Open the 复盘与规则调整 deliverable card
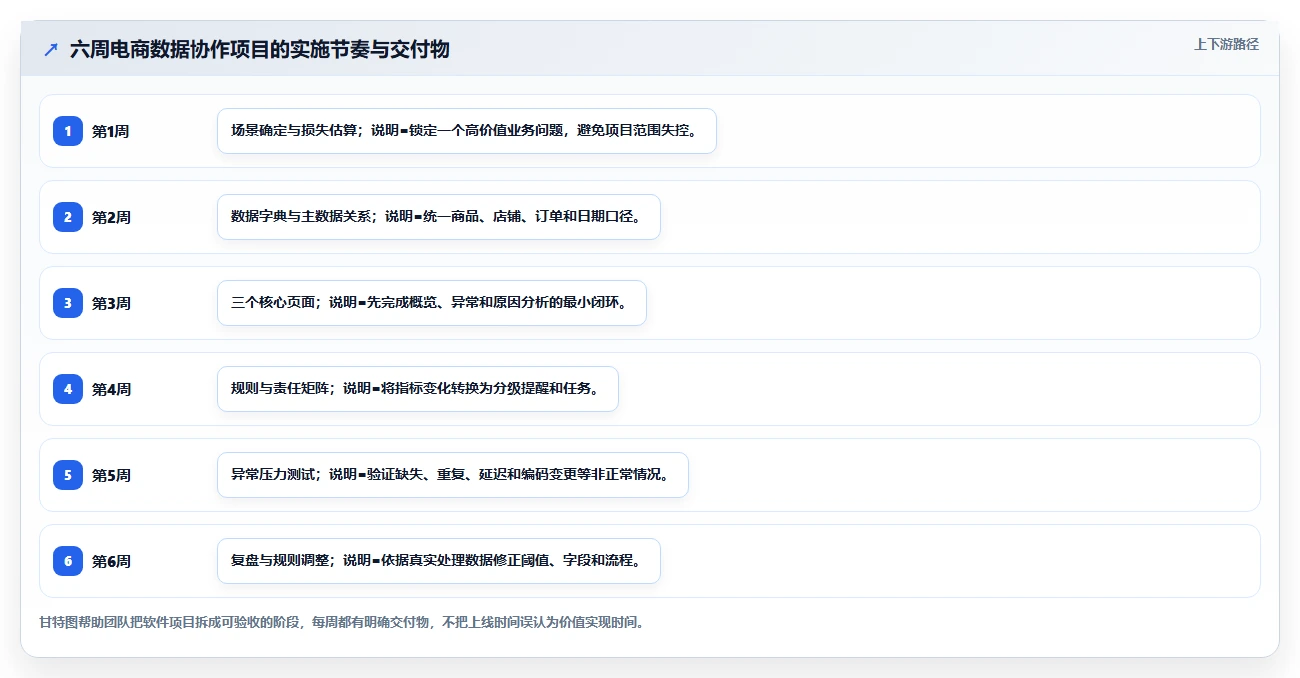 439,561
